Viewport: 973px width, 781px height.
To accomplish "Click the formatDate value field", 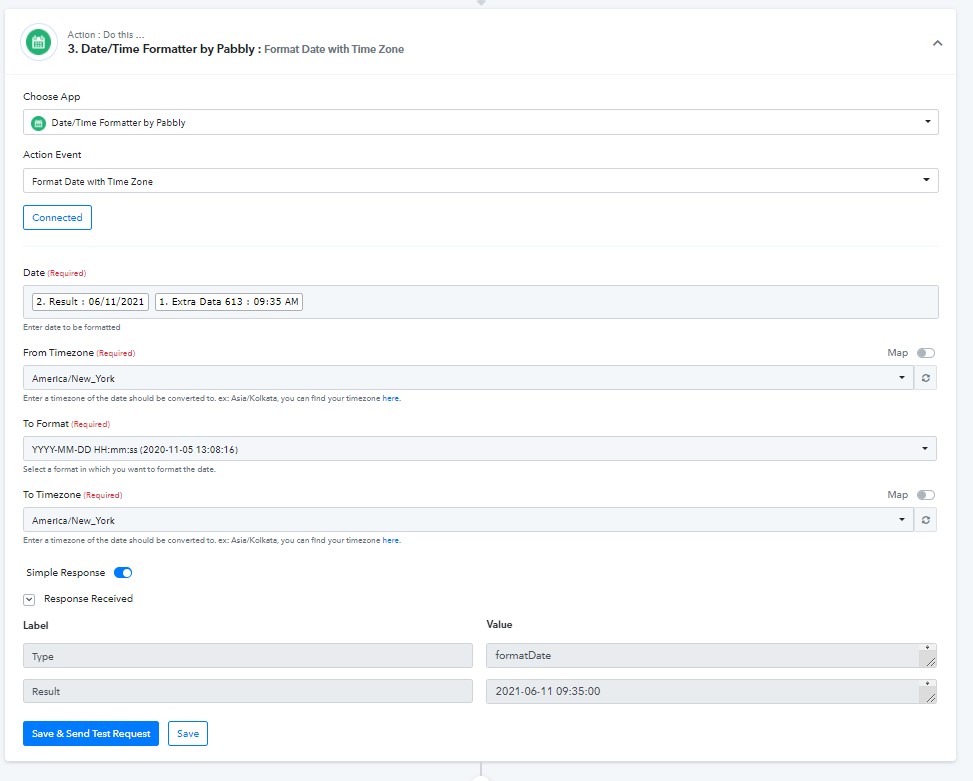I will click(711, 655).
